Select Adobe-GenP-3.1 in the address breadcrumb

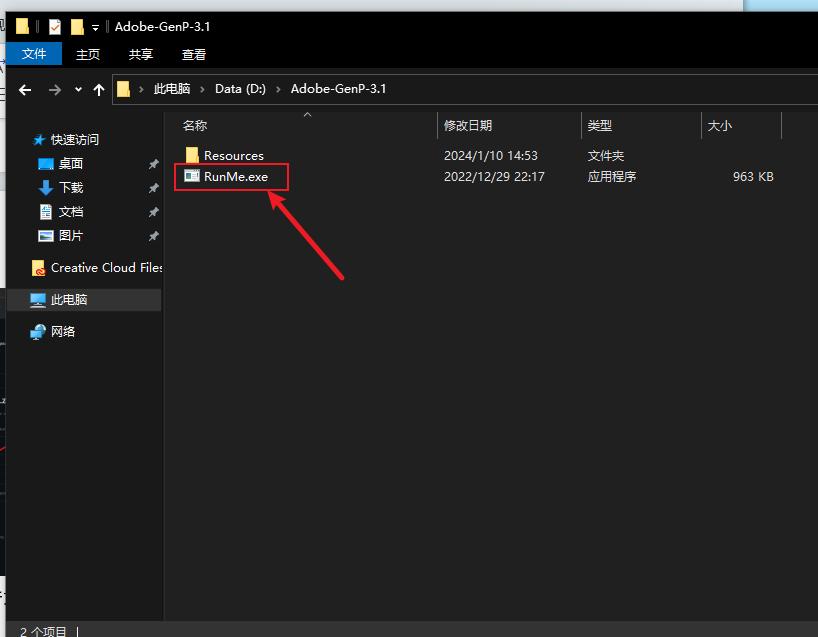pos(339,89)
